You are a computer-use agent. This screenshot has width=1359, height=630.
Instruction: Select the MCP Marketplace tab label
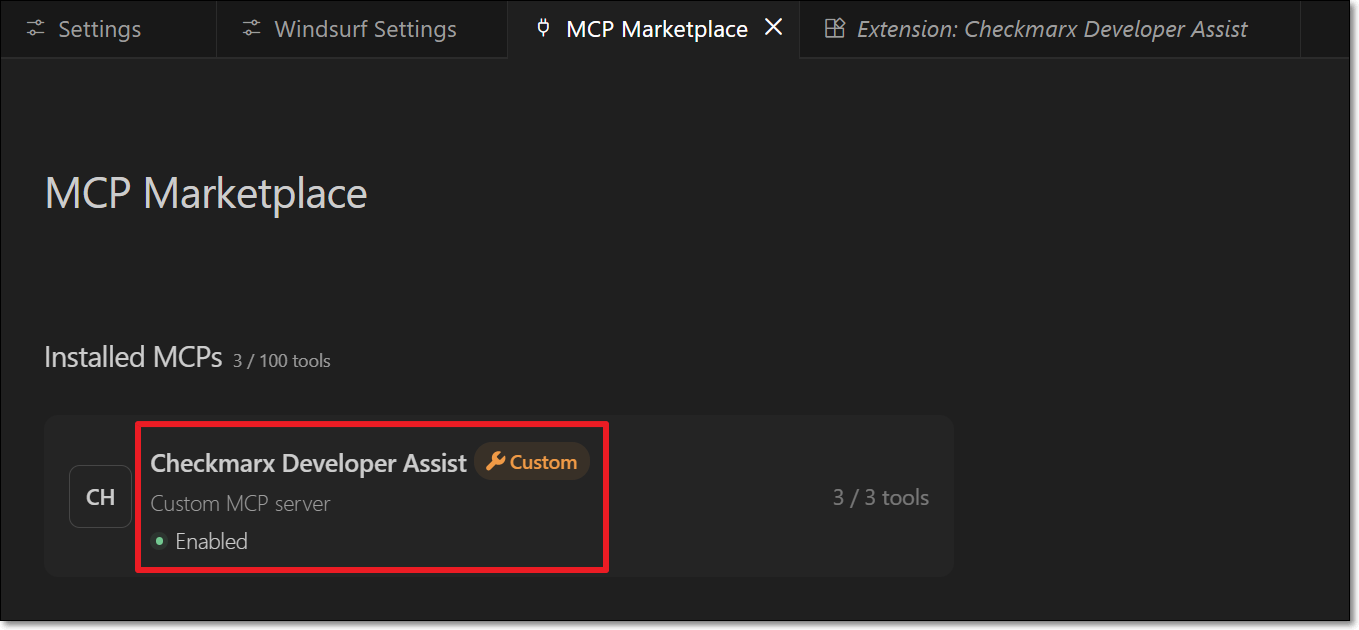point(656,29)
